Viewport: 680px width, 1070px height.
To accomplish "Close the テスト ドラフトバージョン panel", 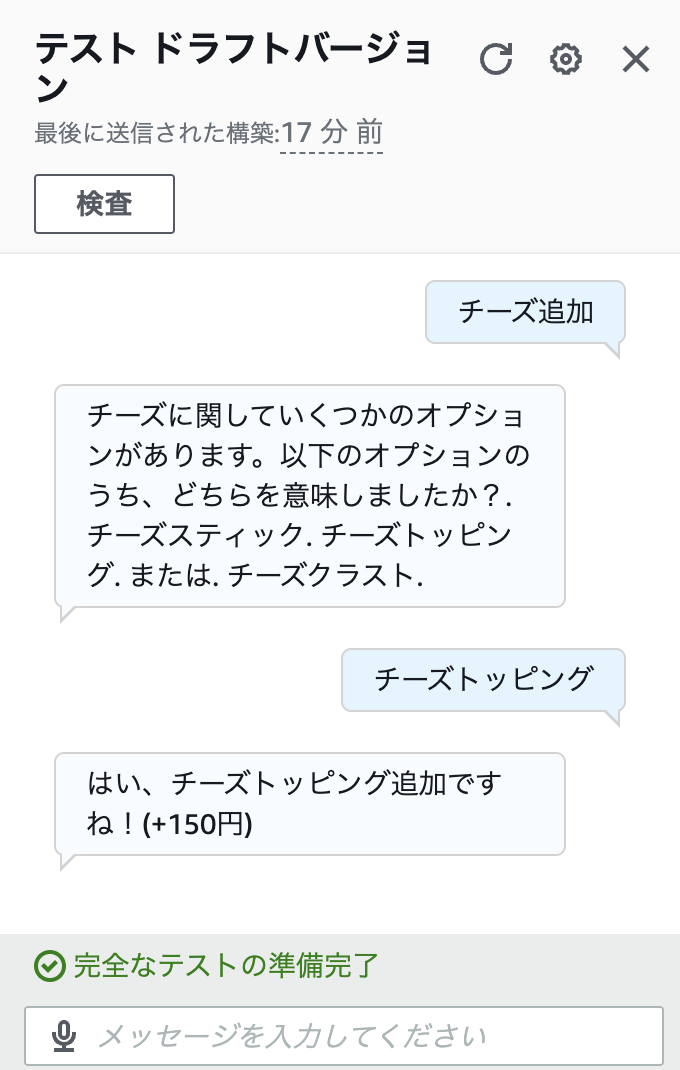I will click(x=636, y=59).
